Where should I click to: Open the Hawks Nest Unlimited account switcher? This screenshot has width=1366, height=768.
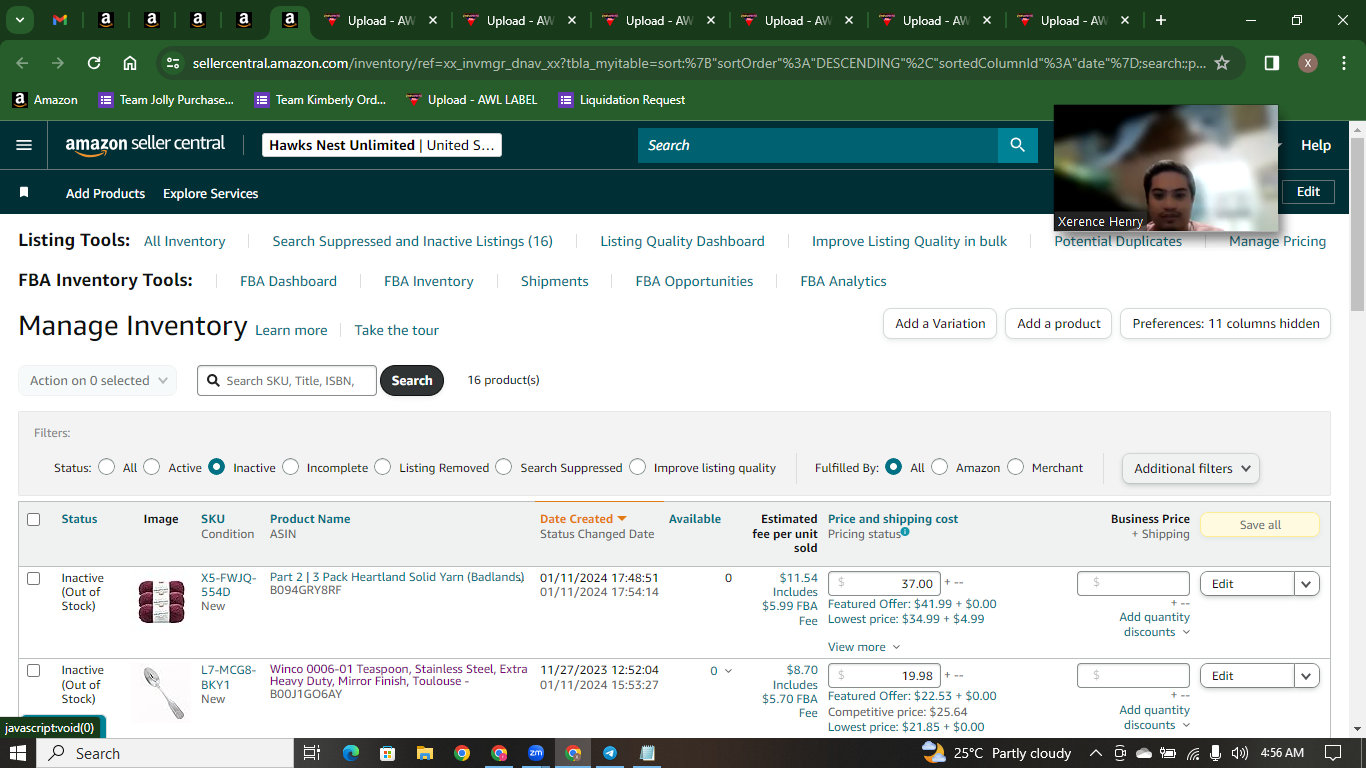382,145
